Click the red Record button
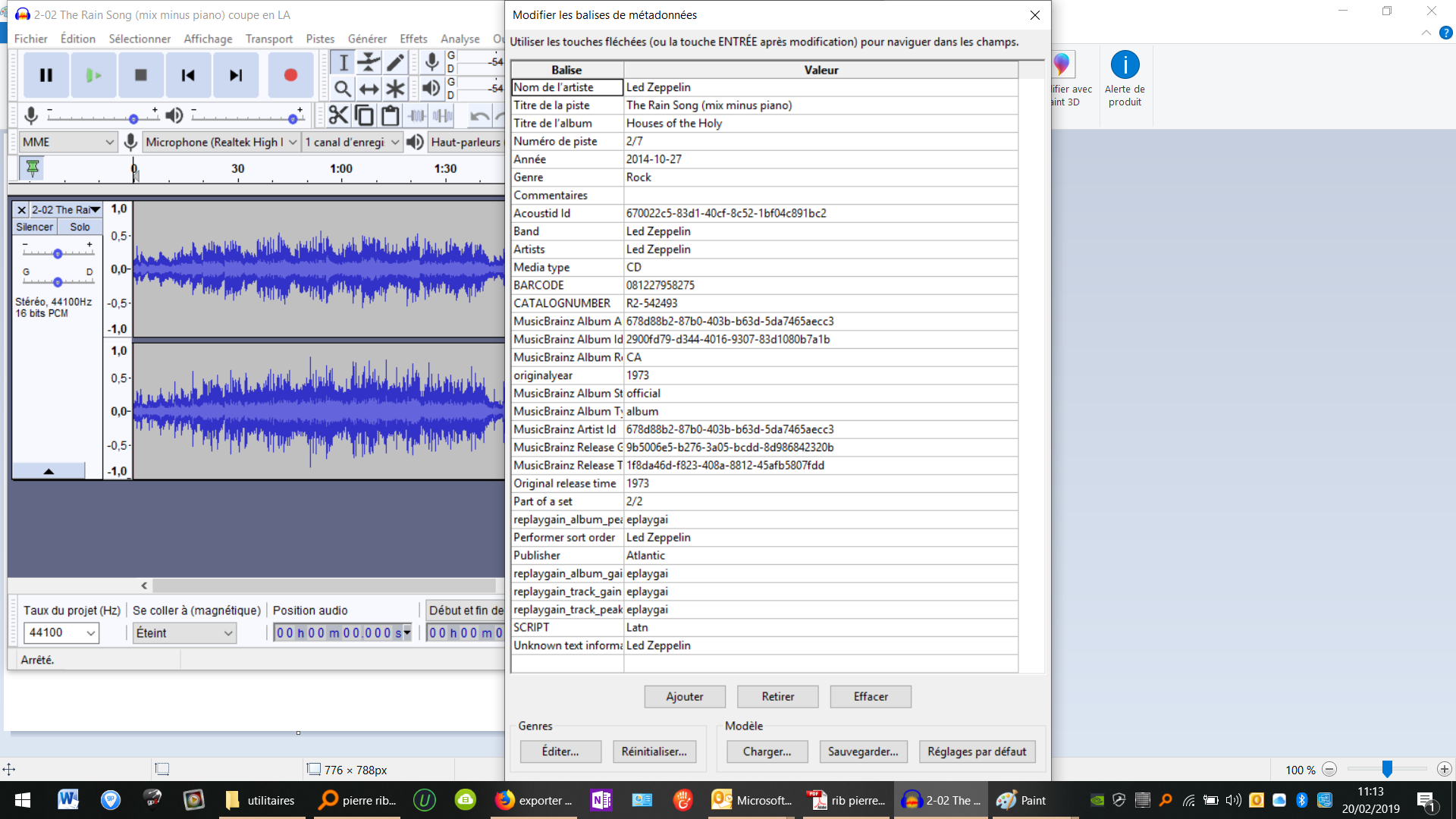The height and width of the screenshot is (819, 1456). [290, 75]
